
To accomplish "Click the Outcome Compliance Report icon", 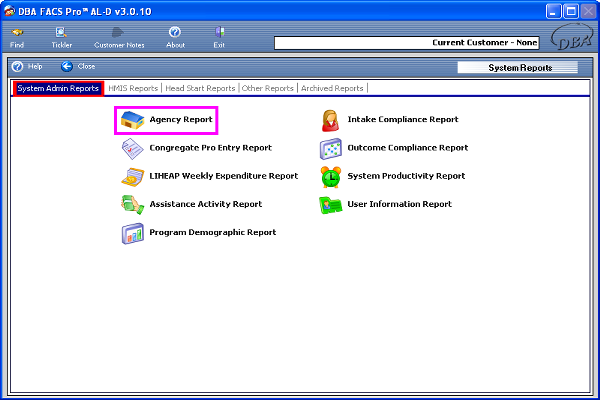I will [331, 148].
